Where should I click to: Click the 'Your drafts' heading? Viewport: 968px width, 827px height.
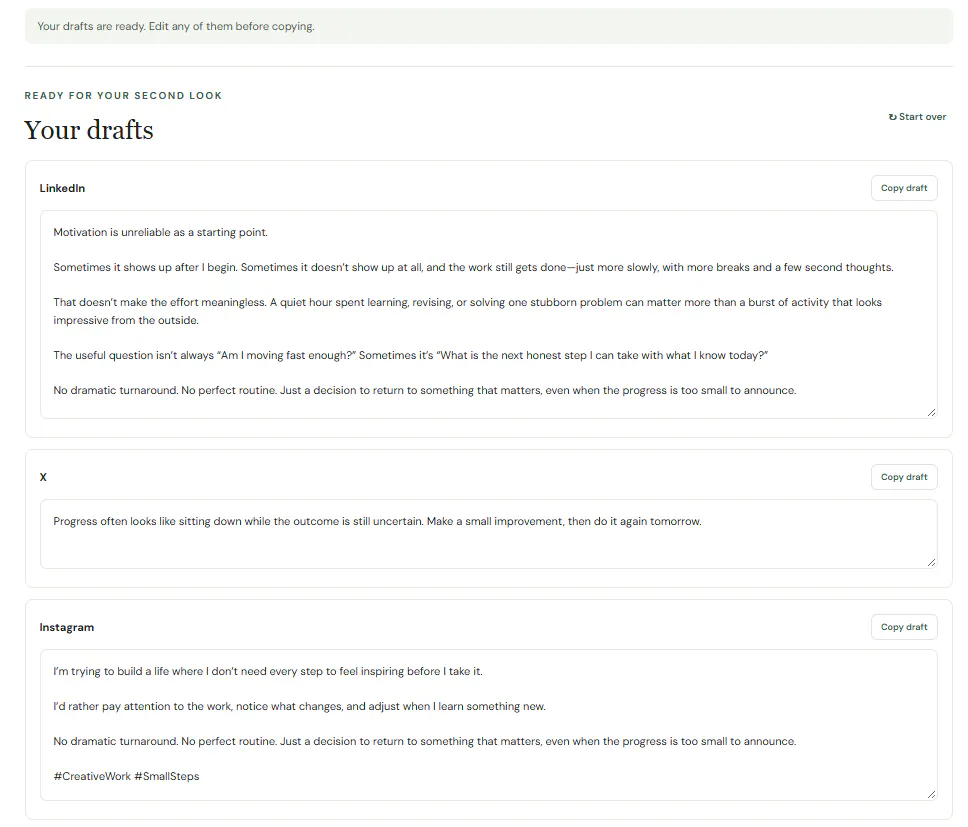(89, 130)
